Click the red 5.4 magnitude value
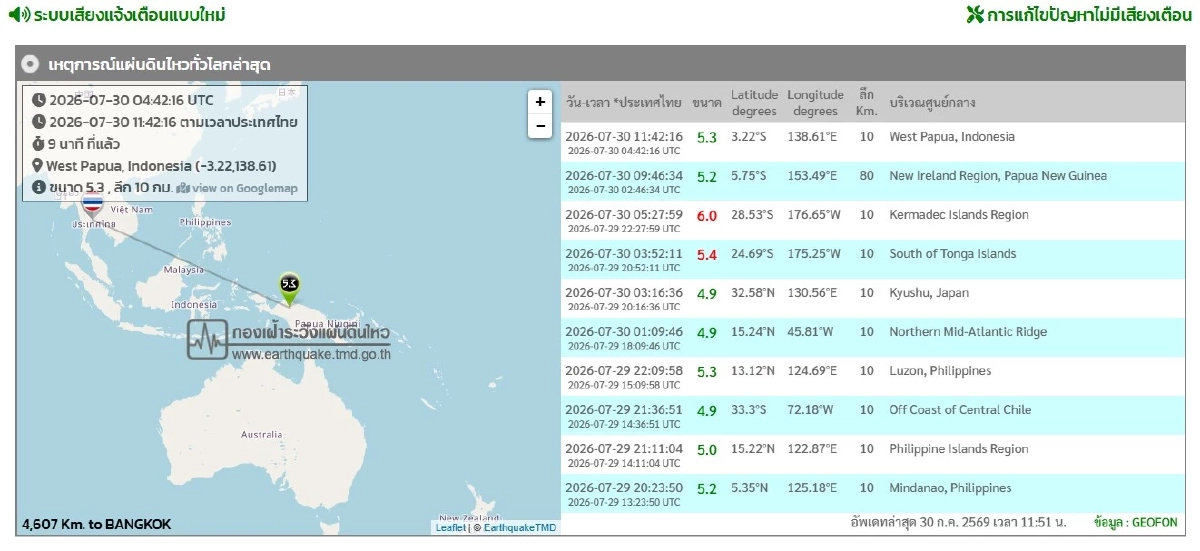 tap(706, 255)
